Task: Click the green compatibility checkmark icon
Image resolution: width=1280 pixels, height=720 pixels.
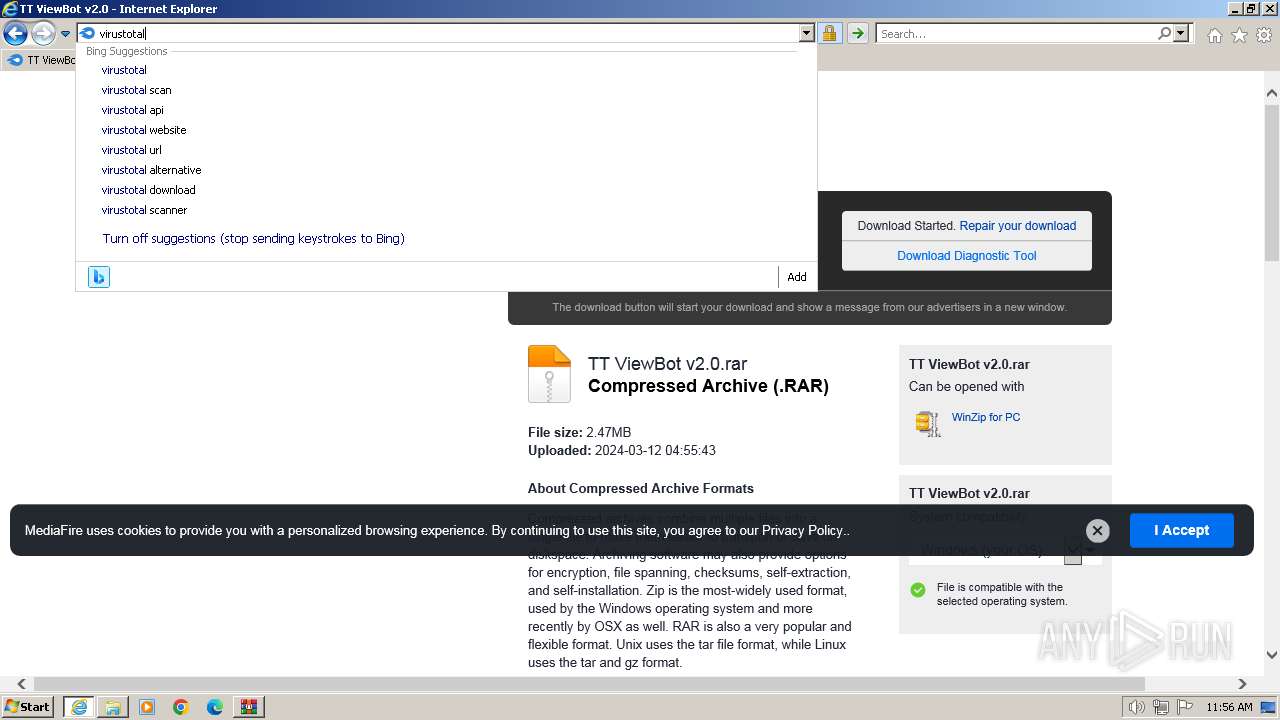Action: click(x=918, y=590)
